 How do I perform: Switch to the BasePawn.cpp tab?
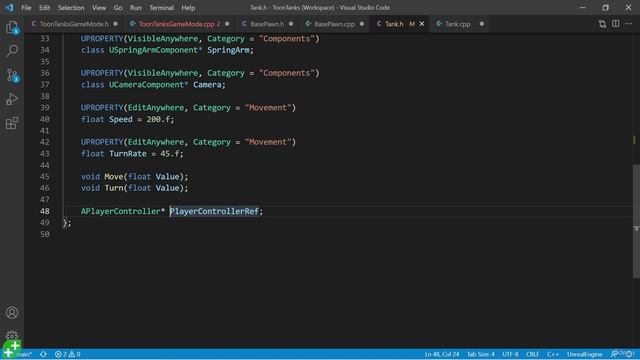[x=334, y=24]
